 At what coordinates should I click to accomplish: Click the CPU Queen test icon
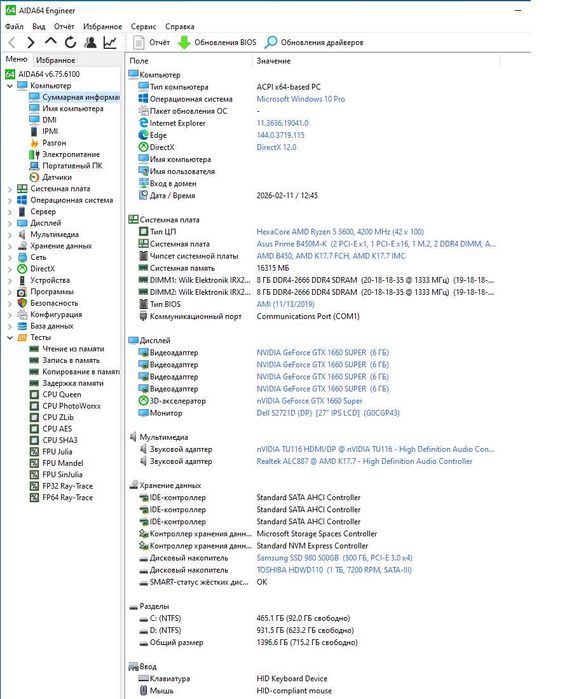[34, 395]
